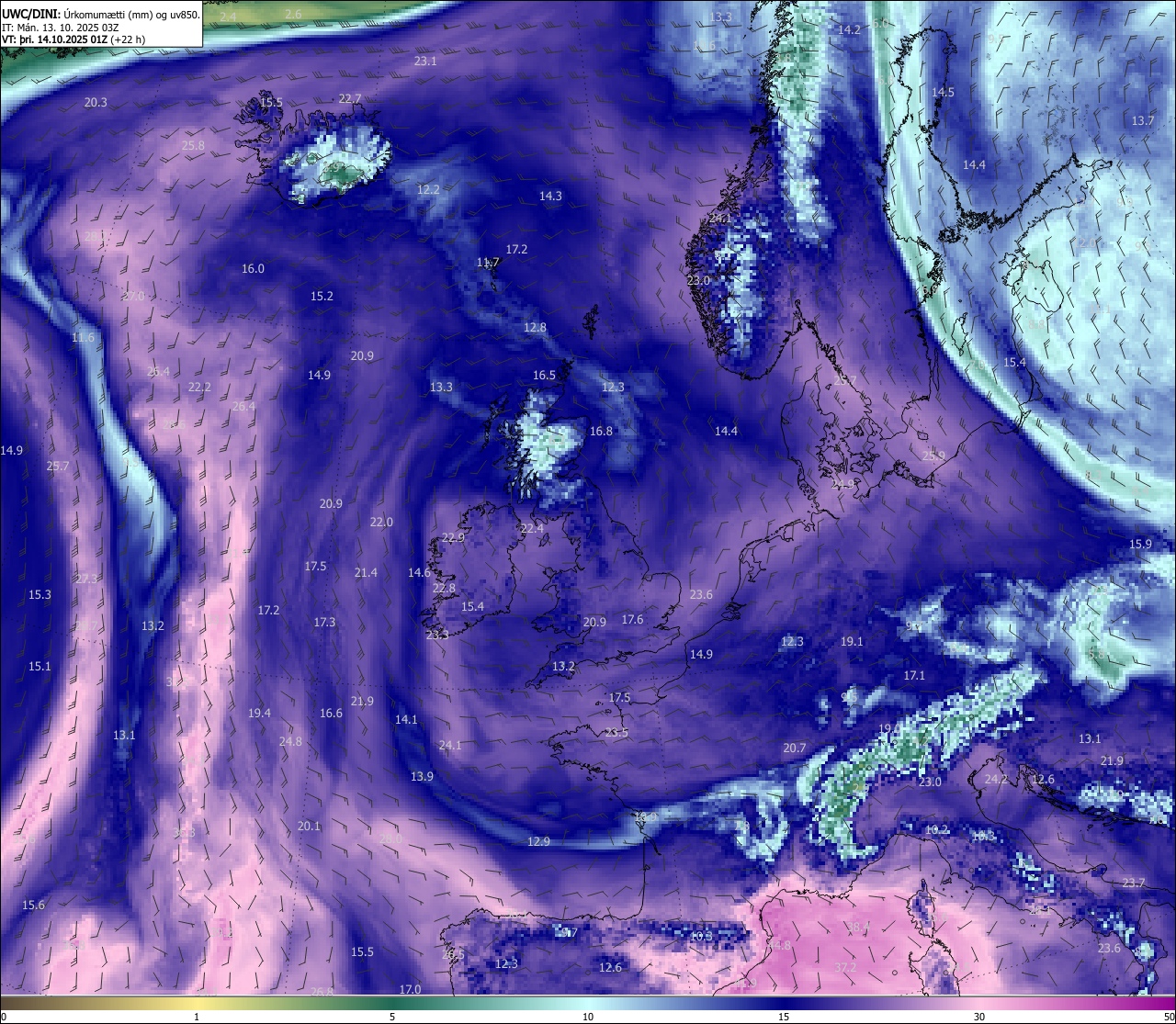Click the 'IT: Mán. 13. 10. 2025 03Z' line
Screen dimensions: 1176x1024
pyautogui.click(x=60, y=27)
